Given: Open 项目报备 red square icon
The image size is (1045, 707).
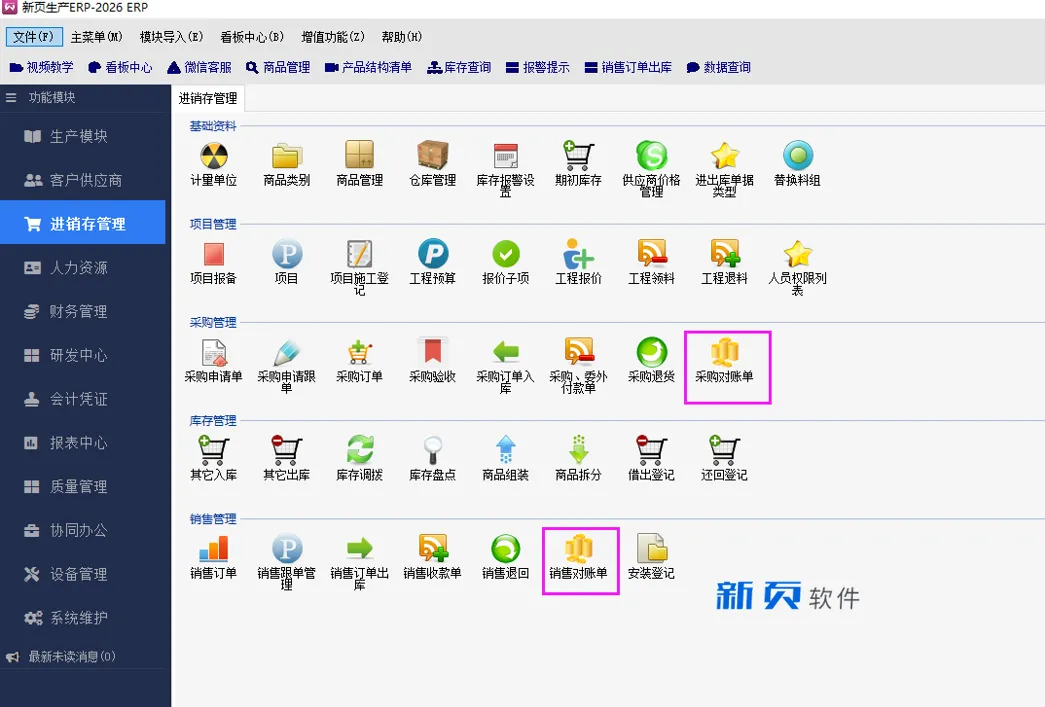Looking at the screenshot, I should (x=213, y=254).
